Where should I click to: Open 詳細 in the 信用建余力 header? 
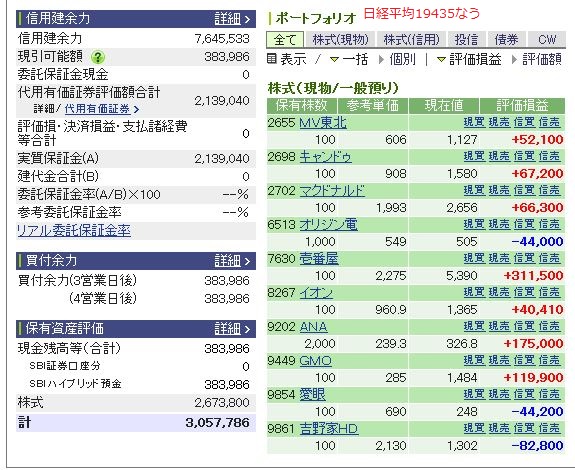(x=232, y=18)
